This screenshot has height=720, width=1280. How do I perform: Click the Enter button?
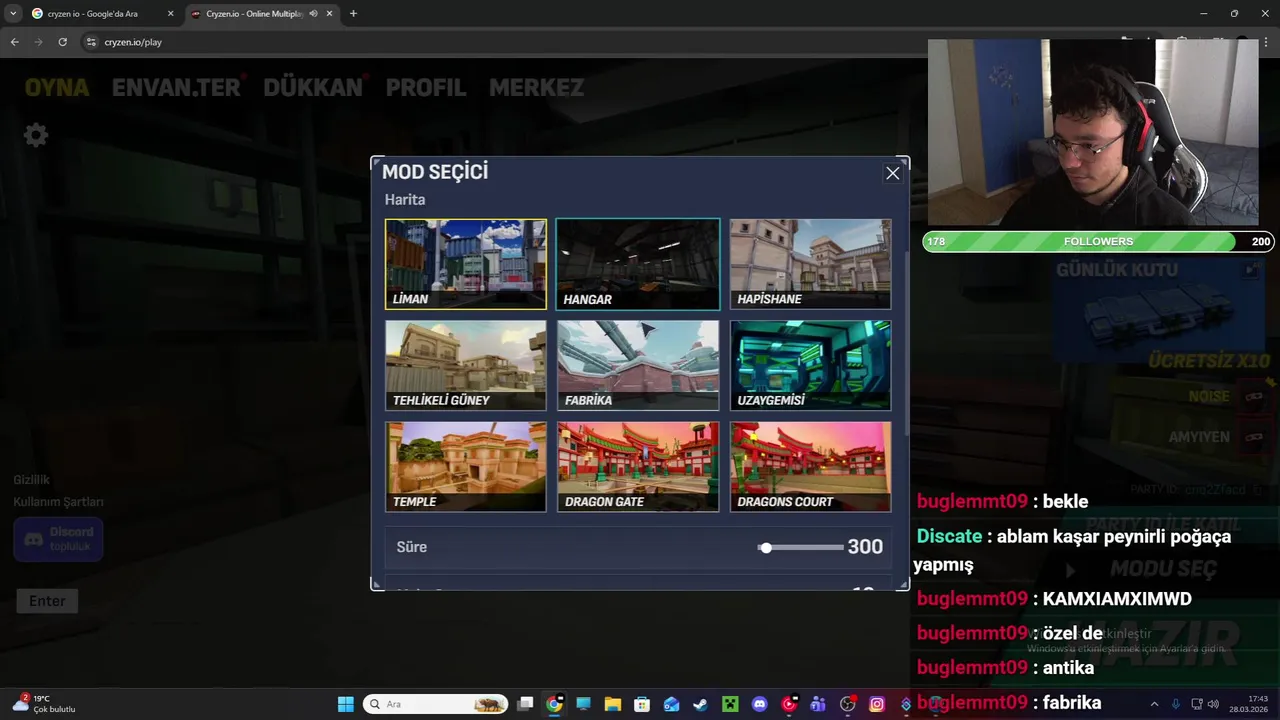[x=47, y=601]
